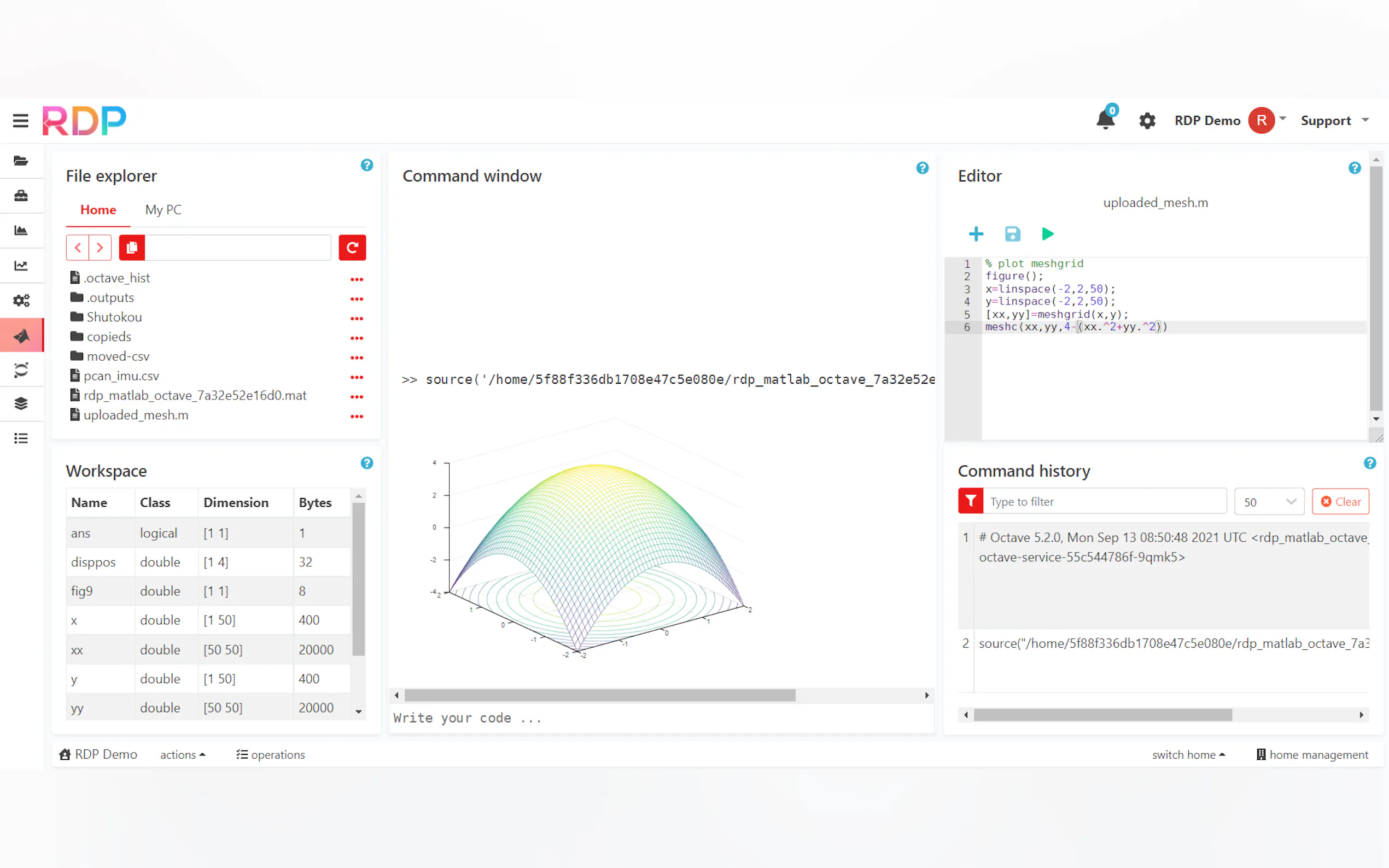
Task: Select the Home tab in File explorer
Action: [98, 209]
